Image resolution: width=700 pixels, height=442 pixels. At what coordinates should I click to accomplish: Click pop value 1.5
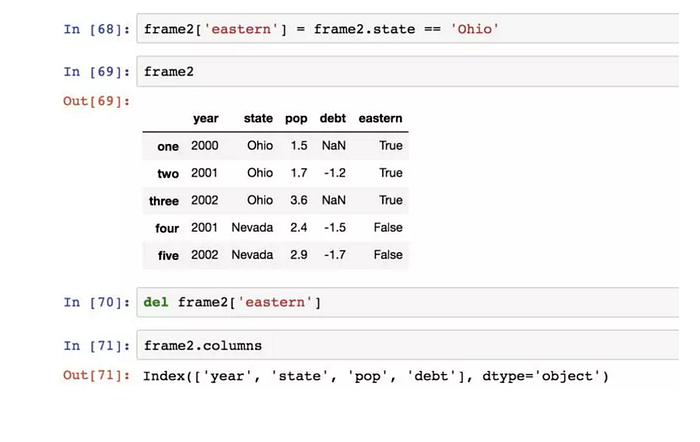tap(299, 146)
